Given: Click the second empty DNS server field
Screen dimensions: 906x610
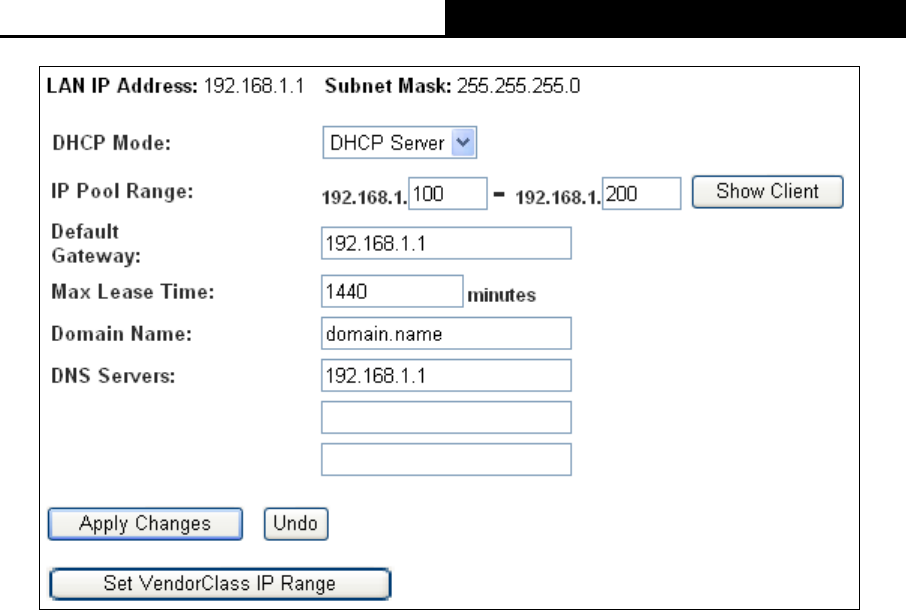Looking at the screenshot, I should (x=446, y=418).
